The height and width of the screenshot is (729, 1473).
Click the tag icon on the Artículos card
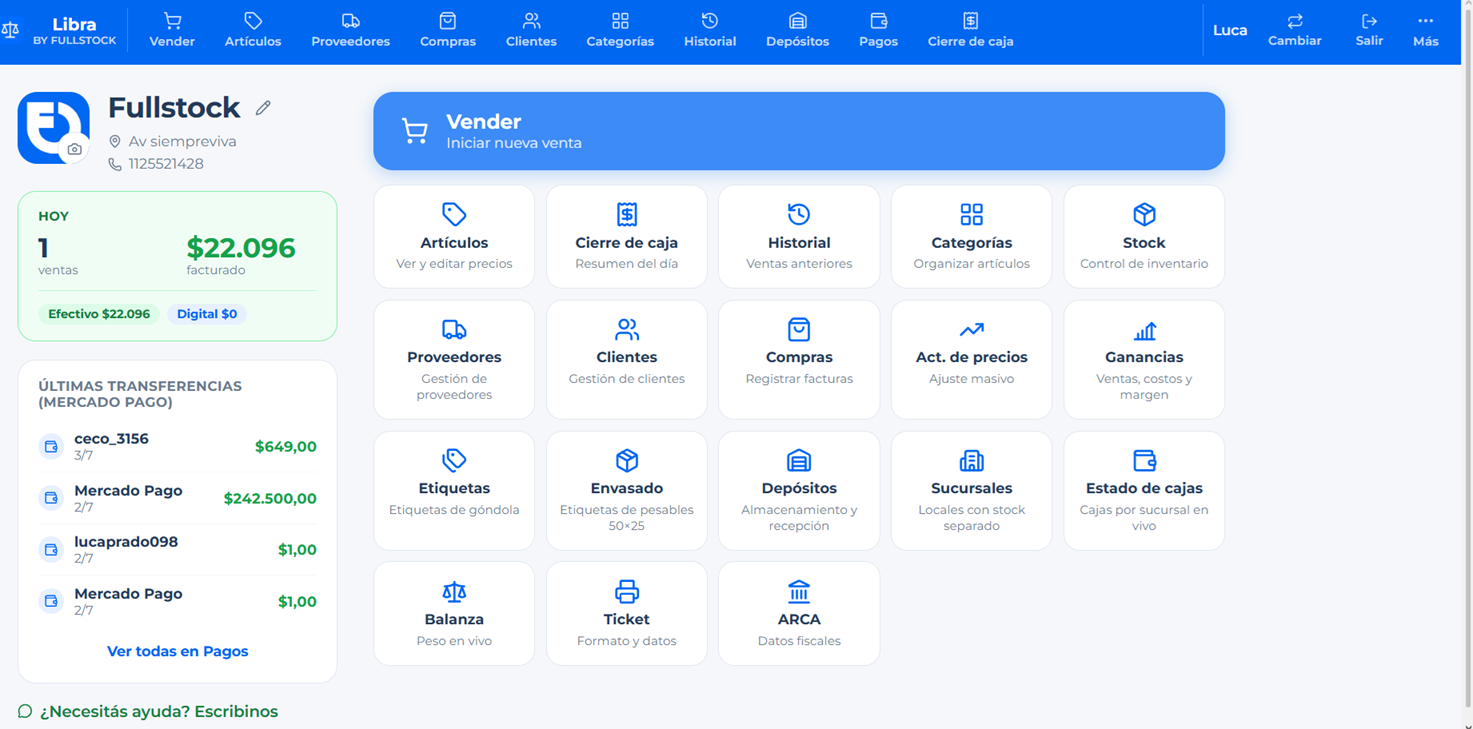coord(454,214)
